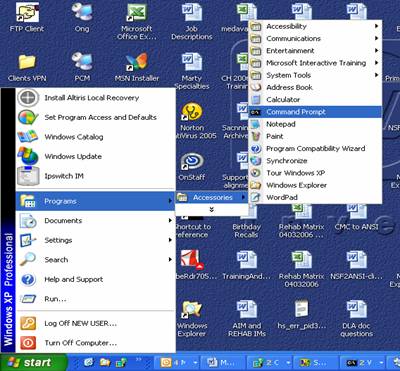Open Rehab Matrix 04032006 ... spreadsheet icon
This screenshot has width=400, height=371.
301,220
